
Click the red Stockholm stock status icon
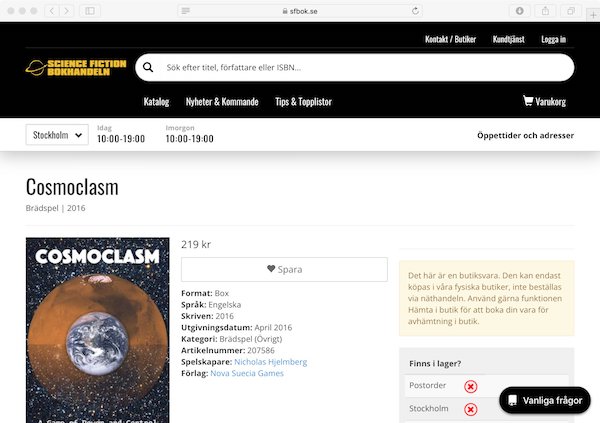click(x=471, y=408)
